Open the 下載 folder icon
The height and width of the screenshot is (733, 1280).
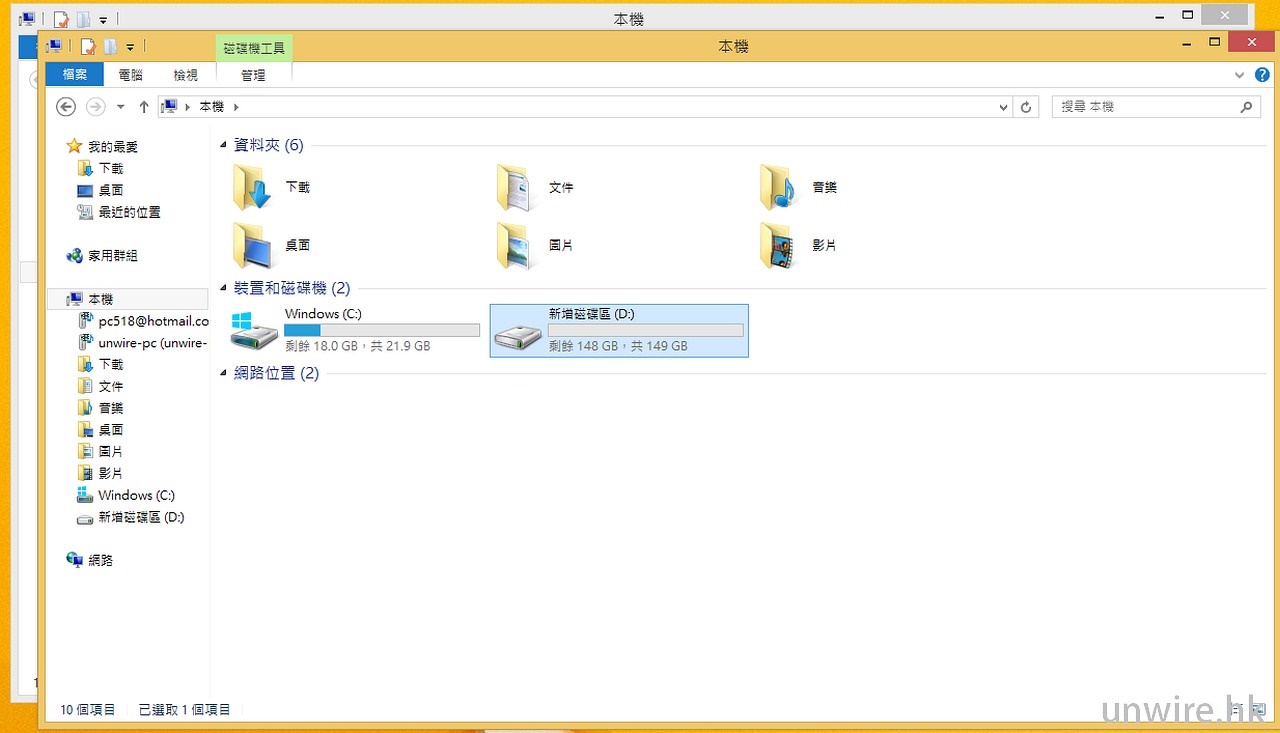[252, 187]
